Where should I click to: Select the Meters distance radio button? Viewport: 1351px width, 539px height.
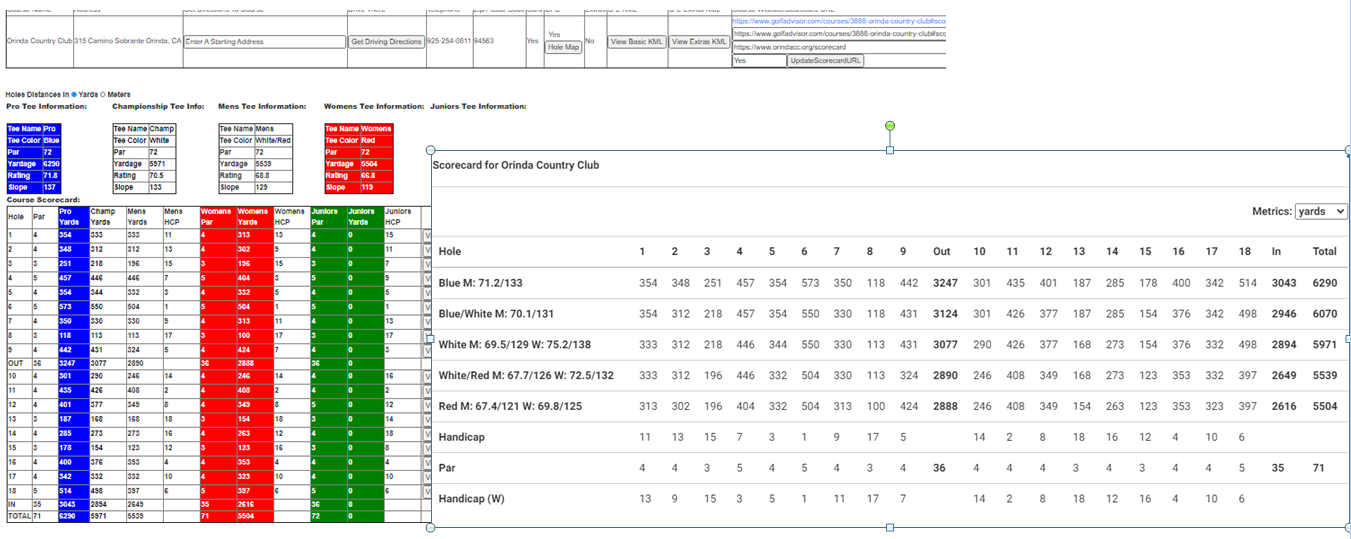[102, 95]
